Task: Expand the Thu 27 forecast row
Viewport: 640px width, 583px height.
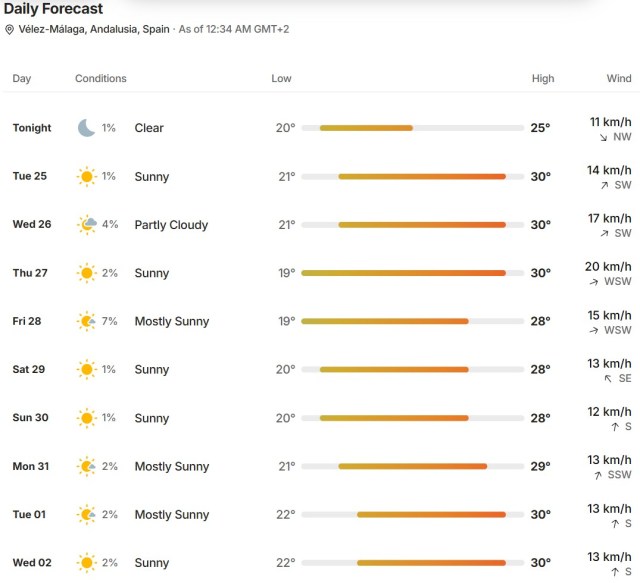Action: 320,273
